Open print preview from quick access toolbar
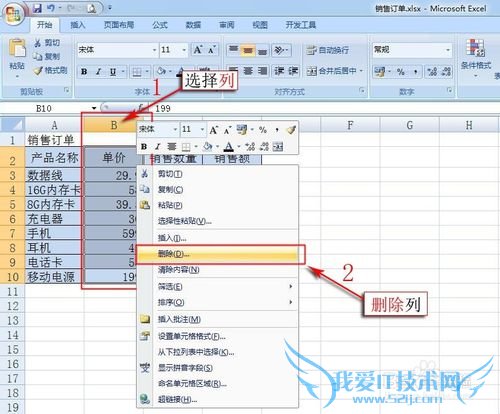This screenshot has height=414, width=500. (91, 9)
